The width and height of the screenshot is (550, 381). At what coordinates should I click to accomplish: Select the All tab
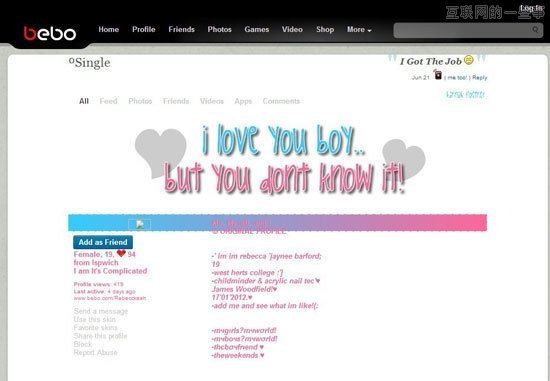(x=83, y=101)
